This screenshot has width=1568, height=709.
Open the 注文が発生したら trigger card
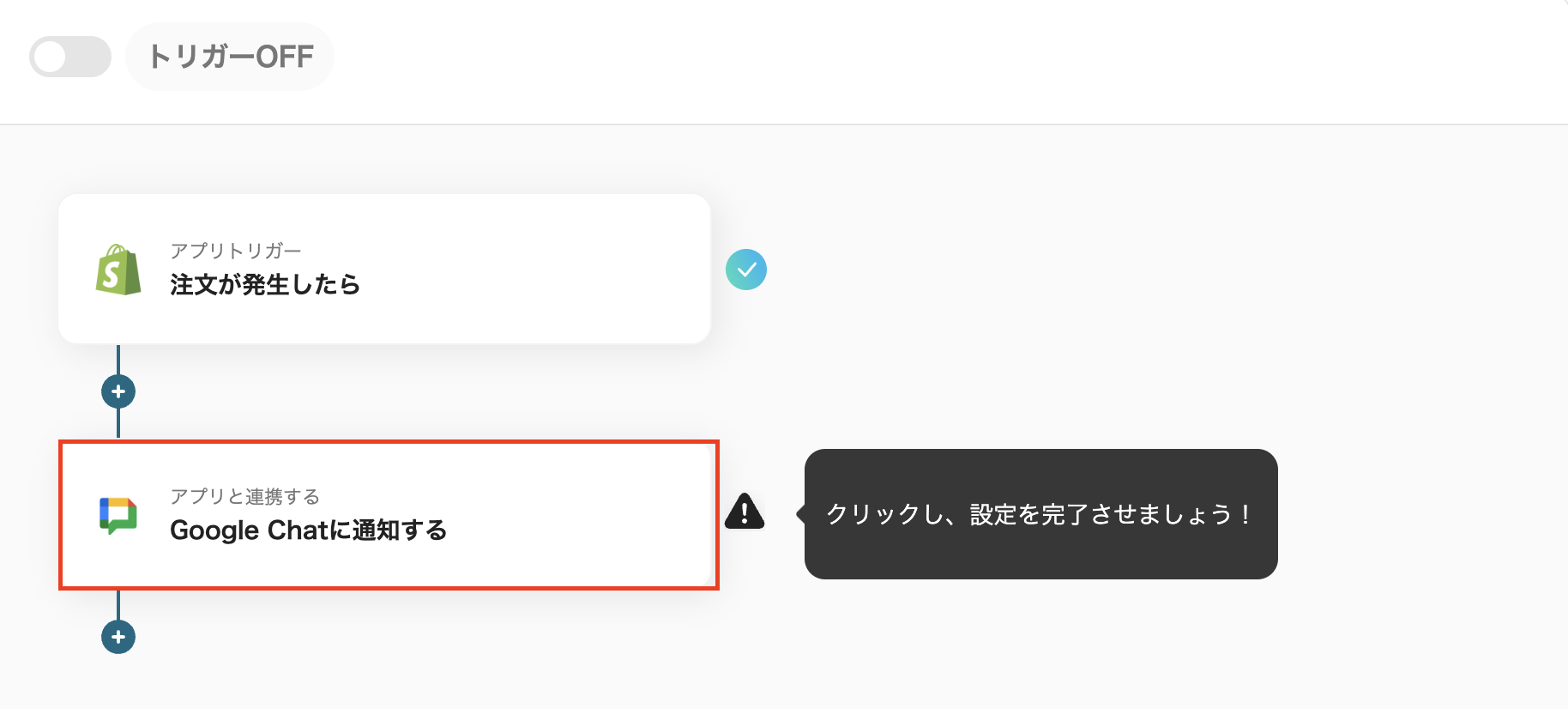pos(383,269)
